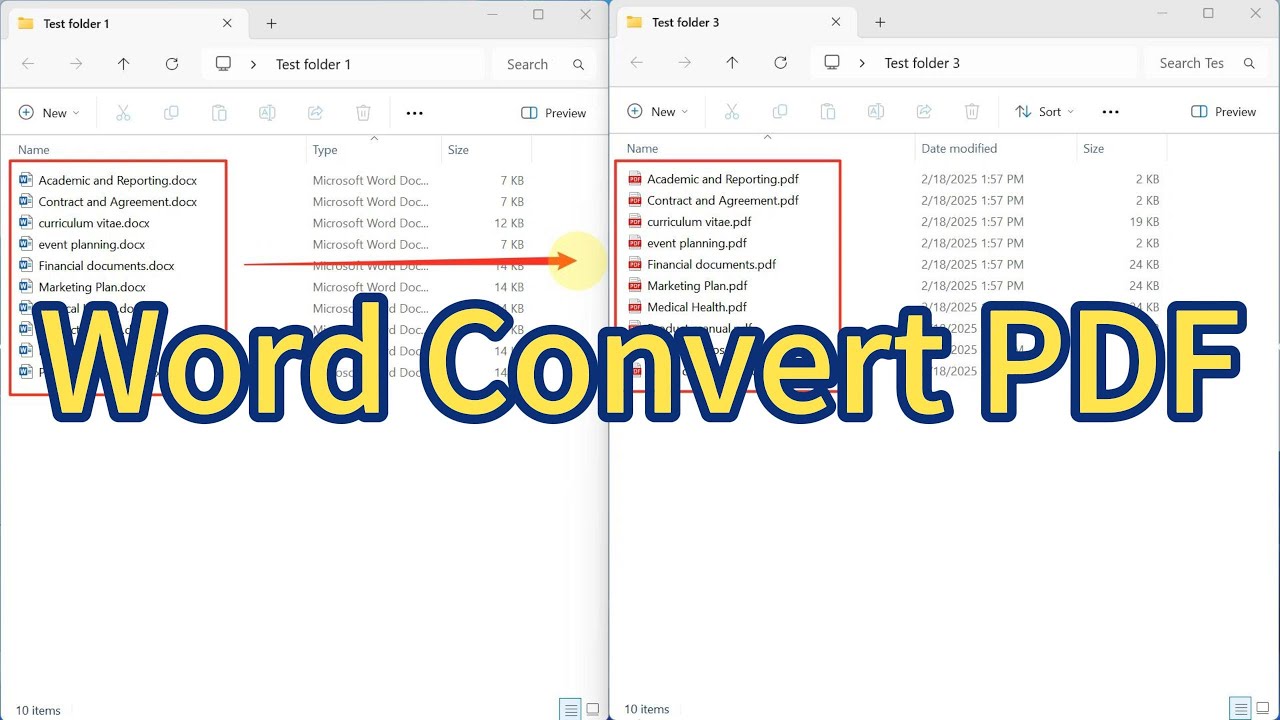
Task: Refresh the Test folder 1 window
Action: tap(172, 64)
